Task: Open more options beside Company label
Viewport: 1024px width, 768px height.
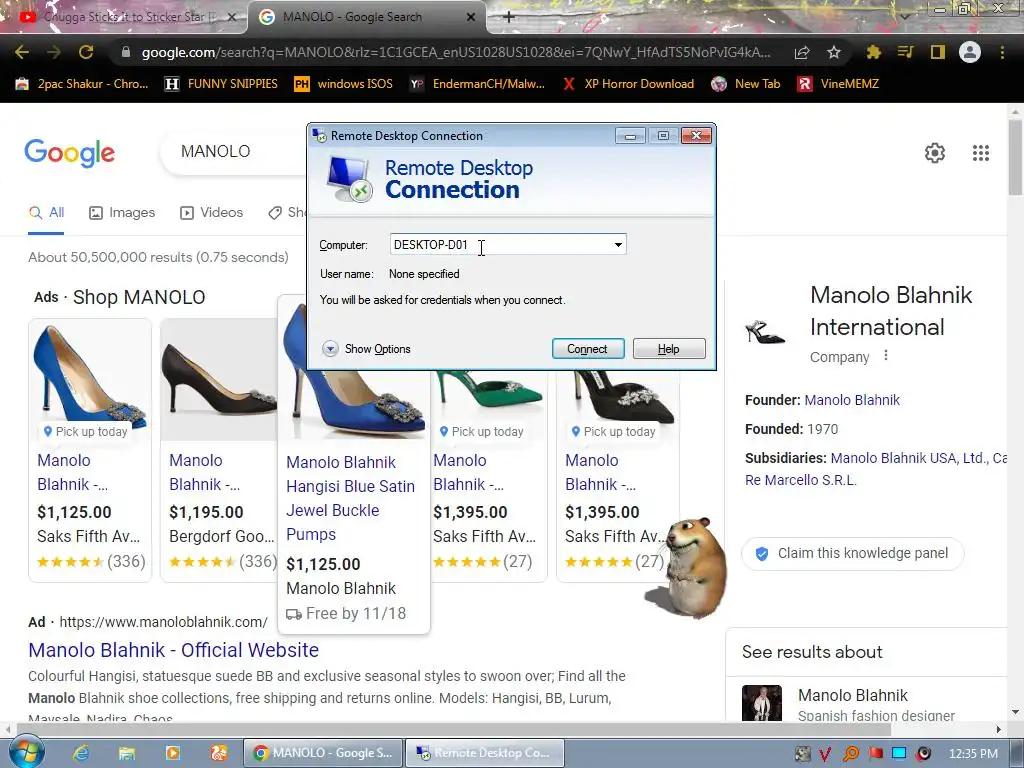Action: [886, 355]
